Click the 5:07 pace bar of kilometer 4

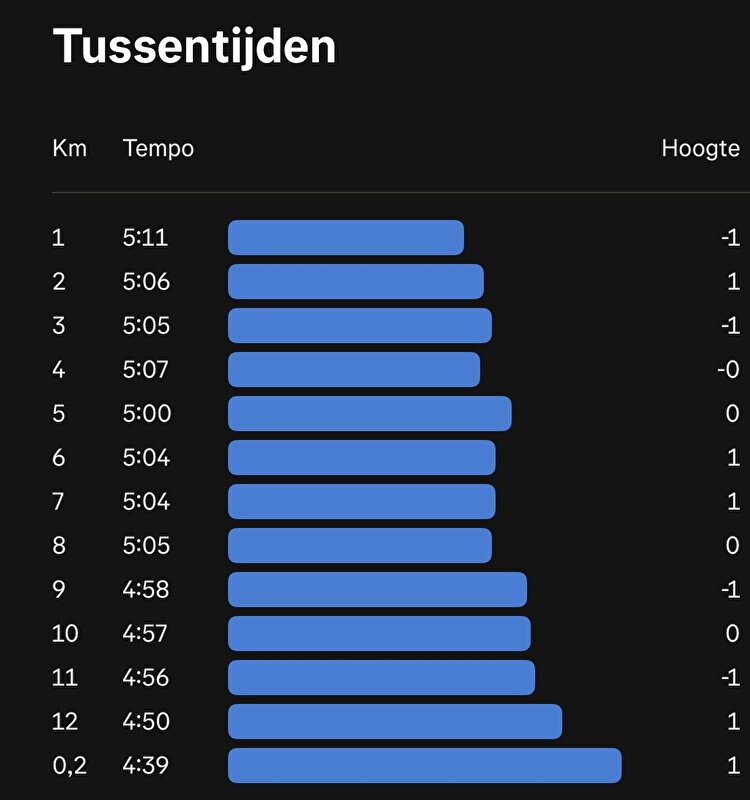[x=354, y=370]
